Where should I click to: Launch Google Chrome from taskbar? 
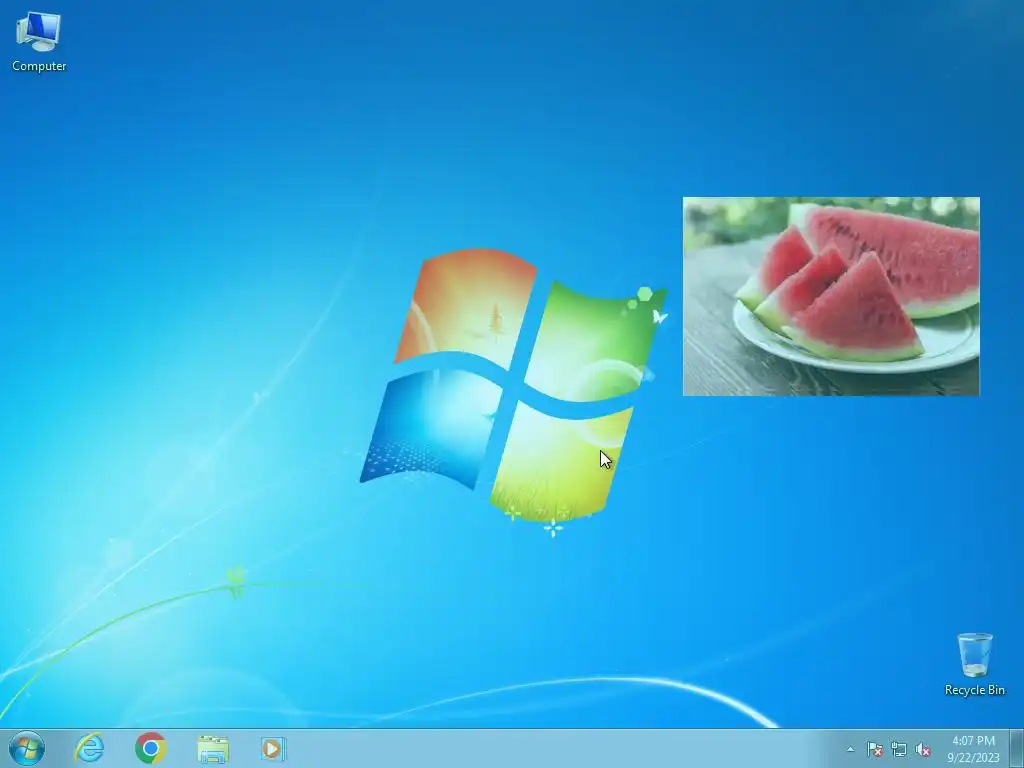click(151, 748)
